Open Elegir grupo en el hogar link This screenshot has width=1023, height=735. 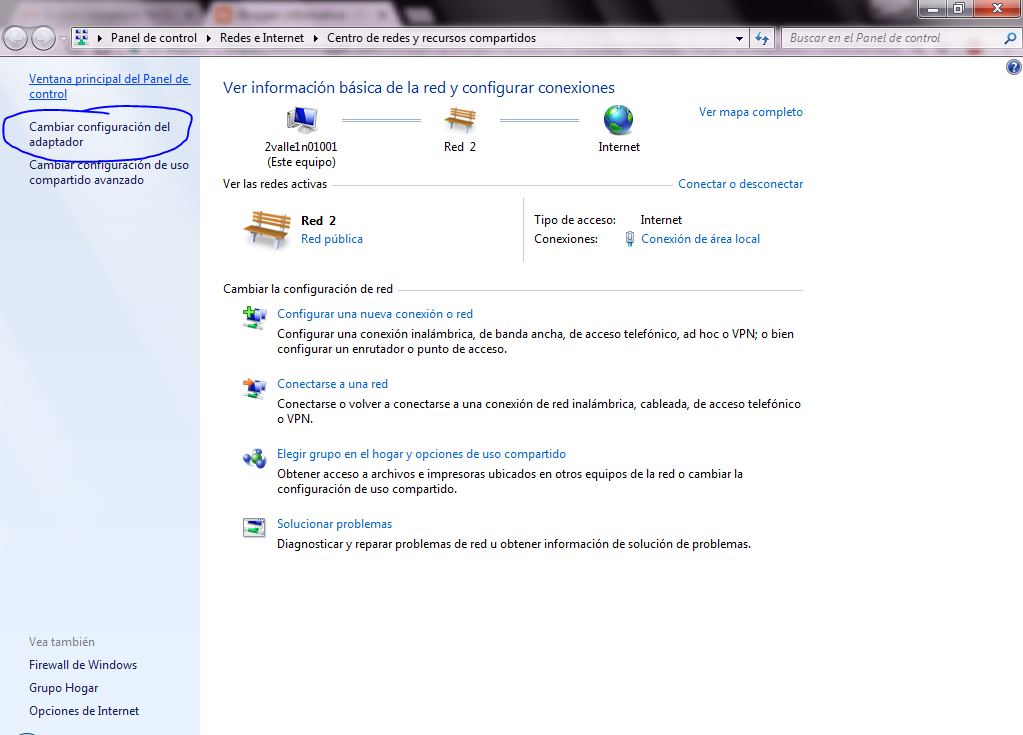point(421,454)
